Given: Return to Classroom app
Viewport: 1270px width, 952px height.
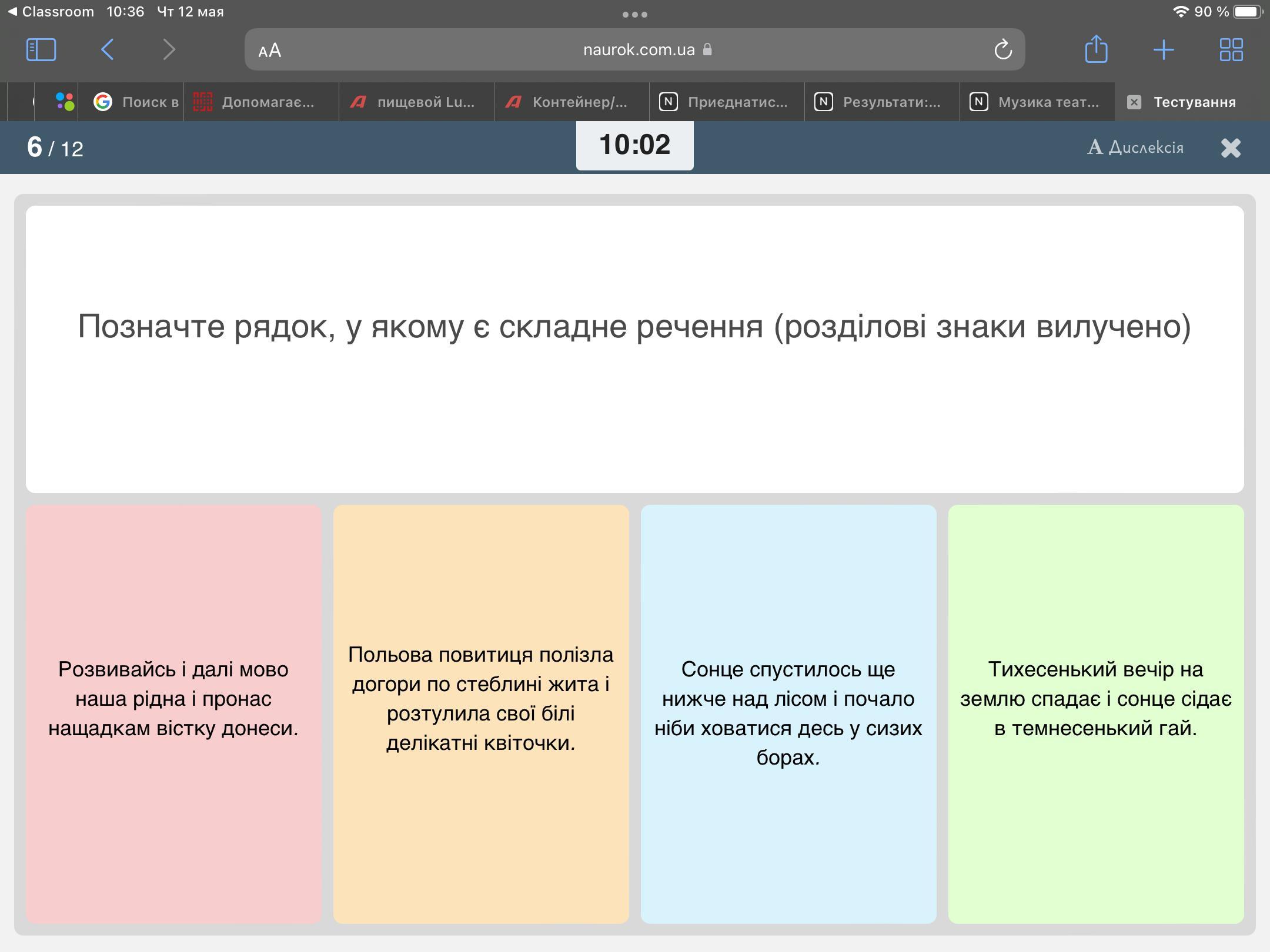Looking at the screenshot, I should [51, 12].
